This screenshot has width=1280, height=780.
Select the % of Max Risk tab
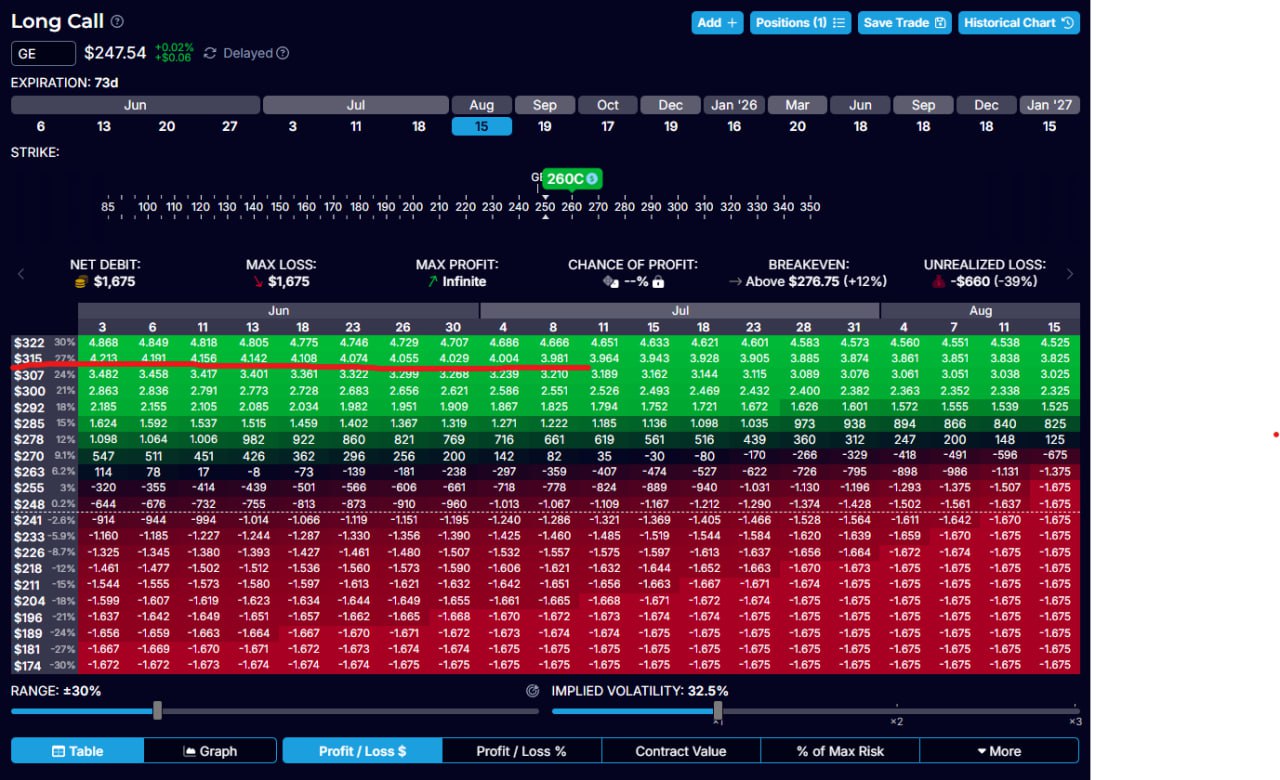[x=839, y=751]
